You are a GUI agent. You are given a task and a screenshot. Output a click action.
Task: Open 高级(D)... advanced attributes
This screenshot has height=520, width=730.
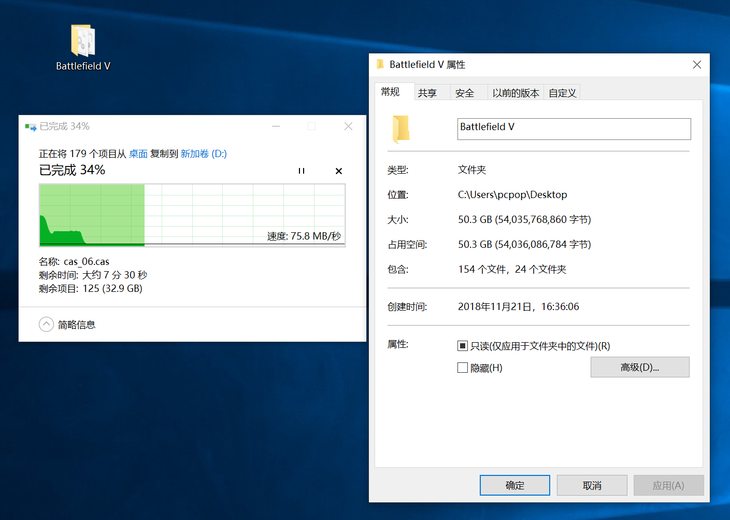pos(639,367)
